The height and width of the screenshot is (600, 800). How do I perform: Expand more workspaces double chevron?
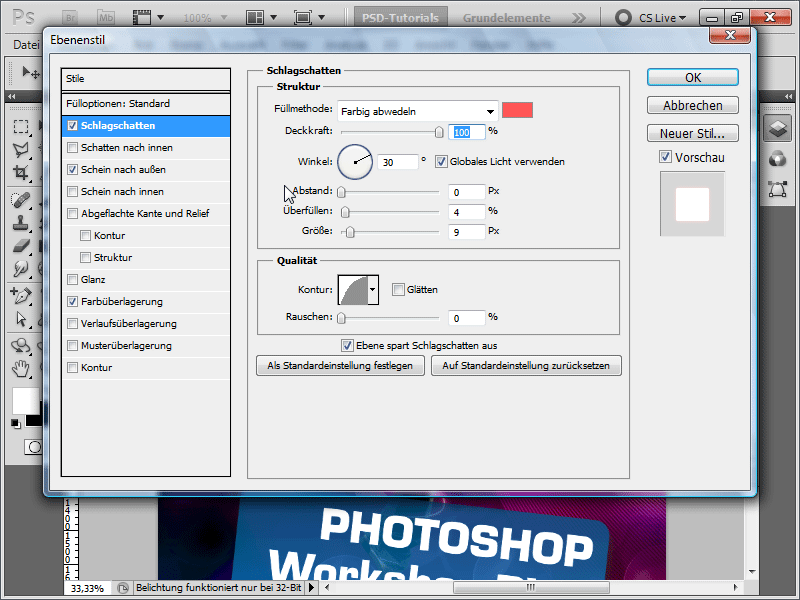579,18
